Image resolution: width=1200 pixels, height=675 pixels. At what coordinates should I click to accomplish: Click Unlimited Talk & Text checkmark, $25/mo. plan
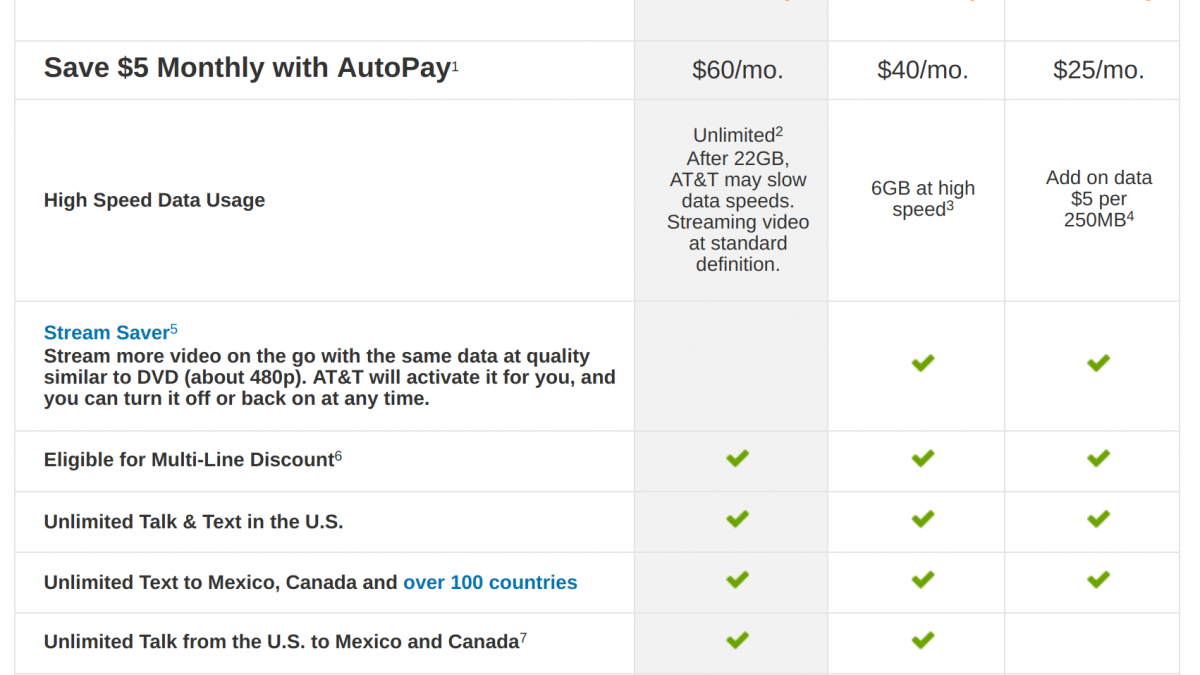tap(1098, 520)
